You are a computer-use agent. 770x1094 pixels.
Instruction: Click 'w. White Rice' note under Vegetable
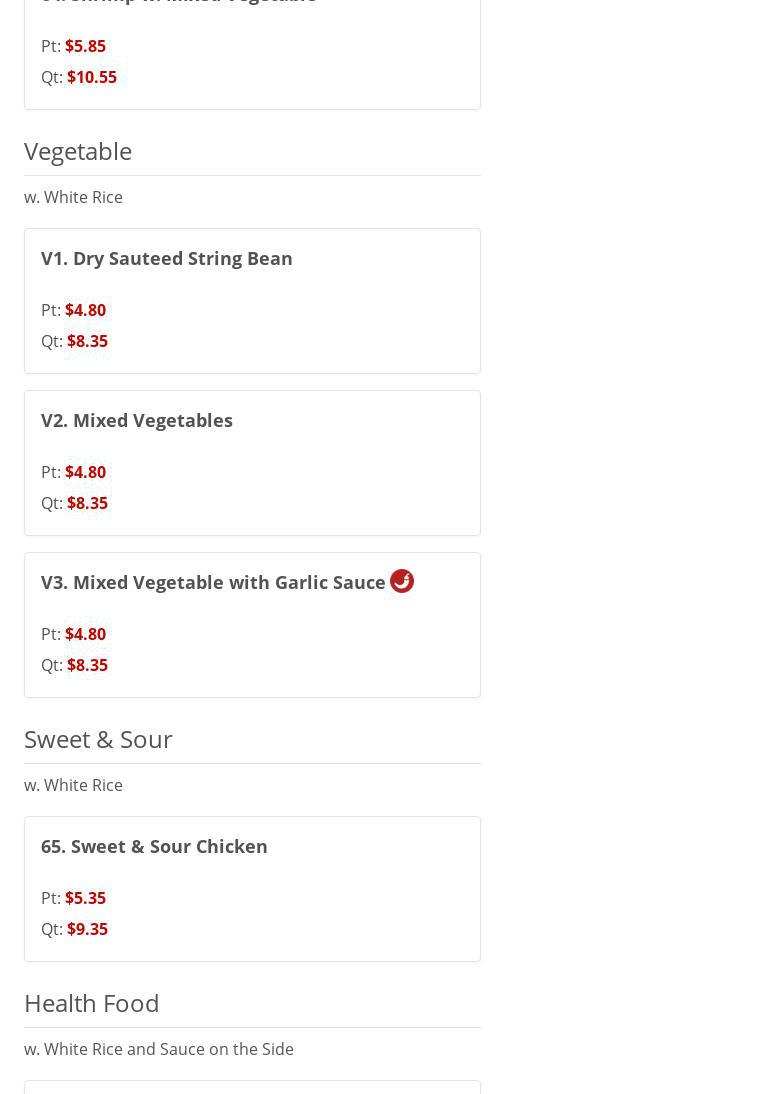click(73, 197)
